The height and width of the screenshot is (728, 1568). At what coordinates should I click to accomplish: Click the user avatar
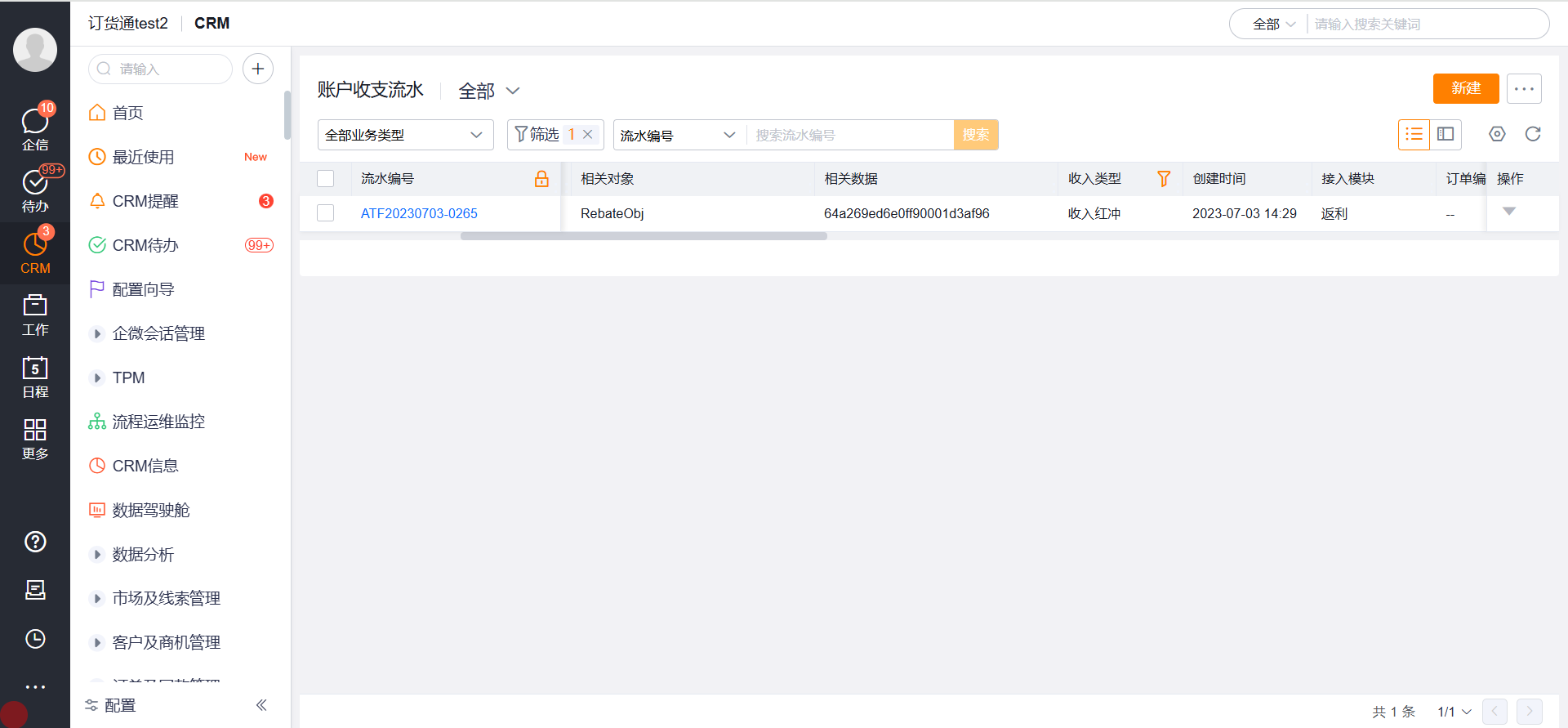click(x=35, y=50)
